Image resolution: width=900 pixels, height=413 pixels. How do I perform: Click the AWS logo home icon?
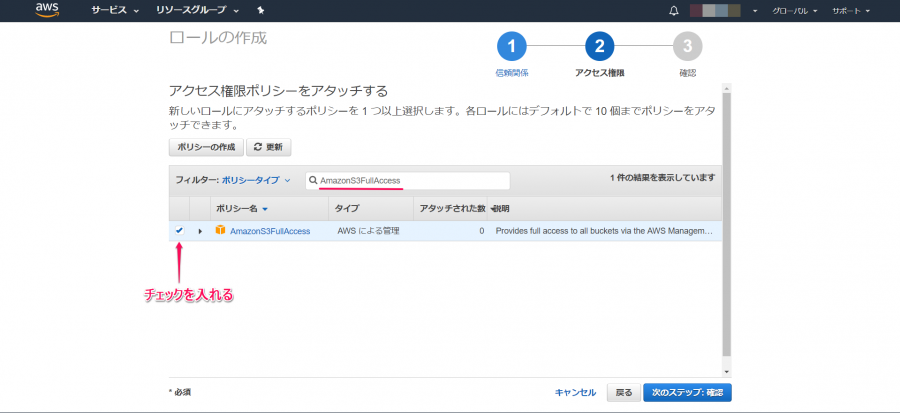47,10
